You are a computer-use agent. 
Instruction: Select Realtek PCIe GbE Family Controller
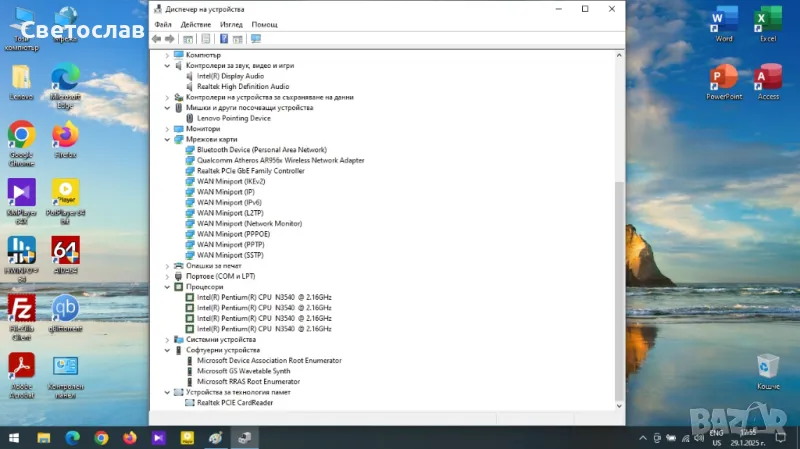[x=250, y=171]
